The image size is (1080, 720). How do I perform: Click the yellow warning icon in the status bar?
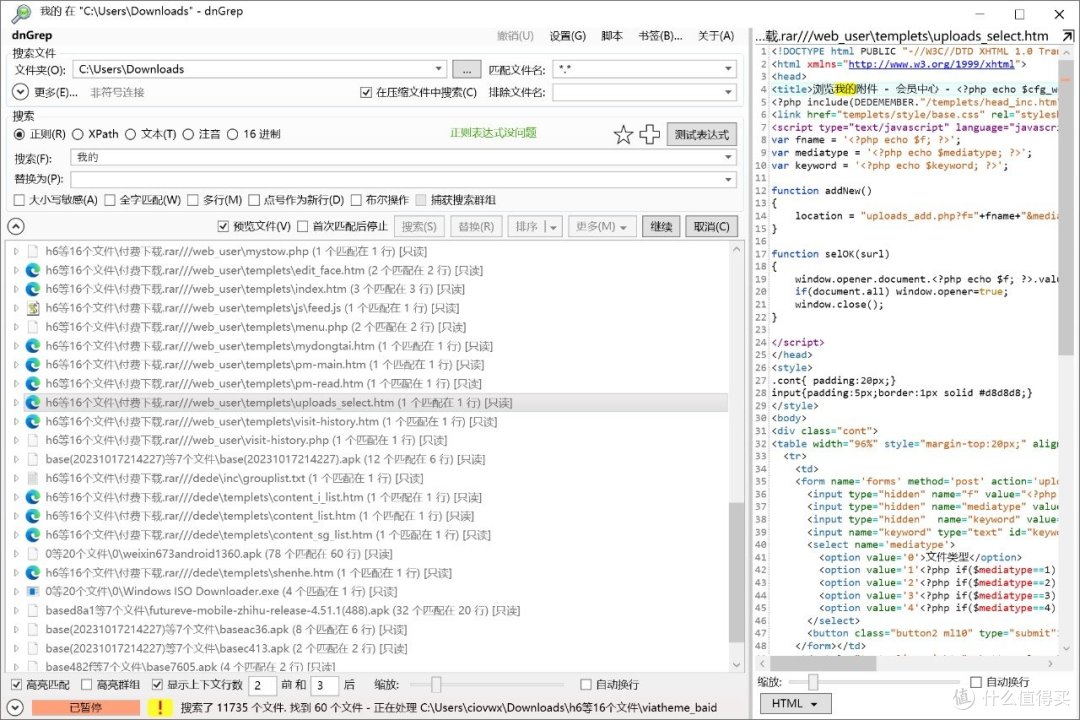click(160, 707)
